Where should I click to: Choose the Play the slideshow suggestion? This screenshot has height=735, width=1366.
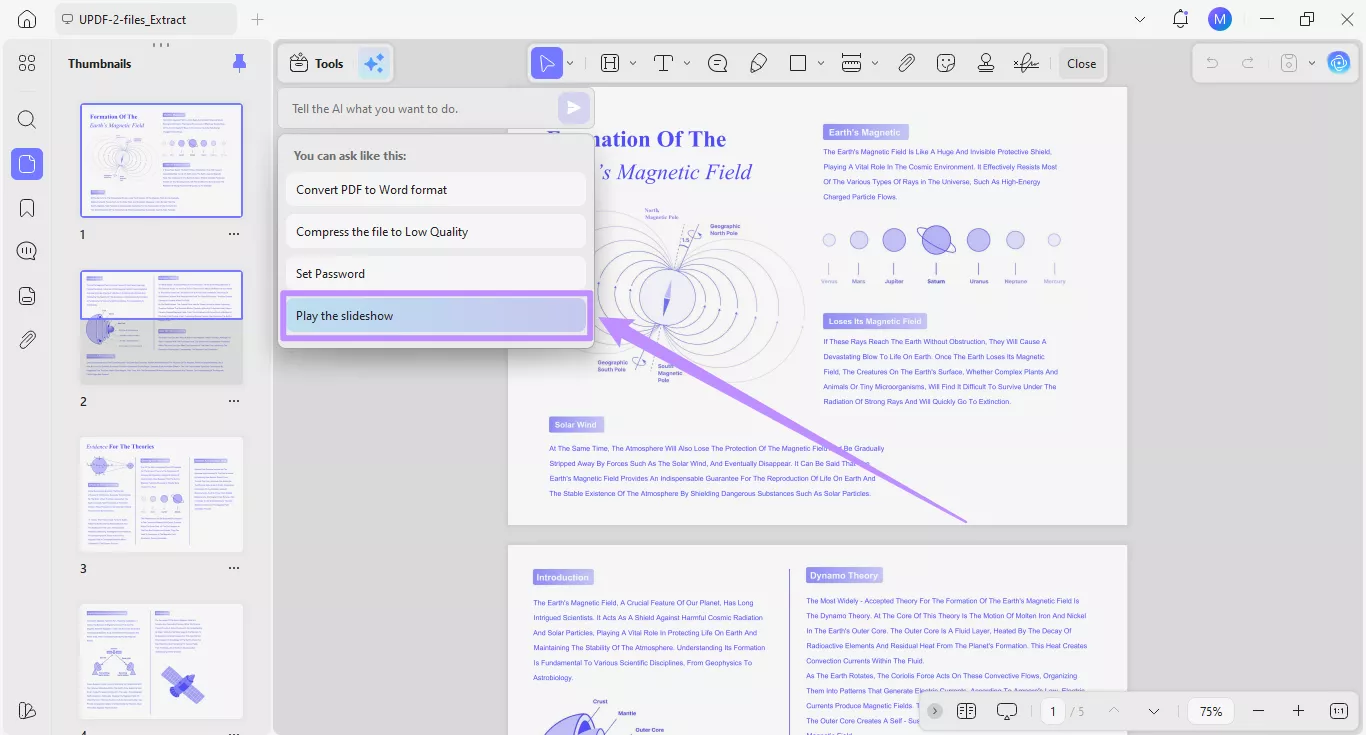click(x=436, y=315)
